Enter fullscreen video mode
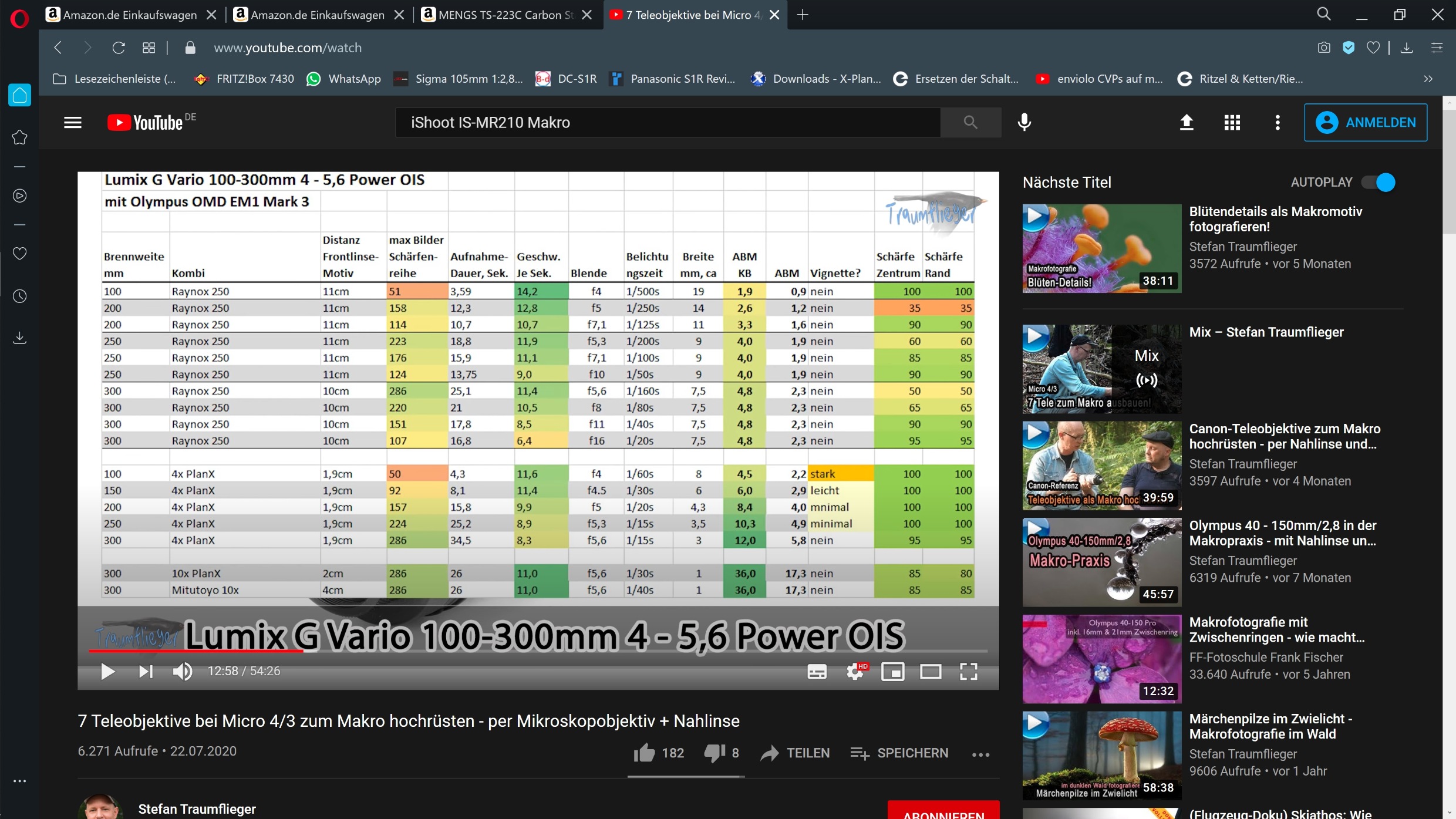The image size is (1456, 819). pyautogui.click(x=968, y=671)
